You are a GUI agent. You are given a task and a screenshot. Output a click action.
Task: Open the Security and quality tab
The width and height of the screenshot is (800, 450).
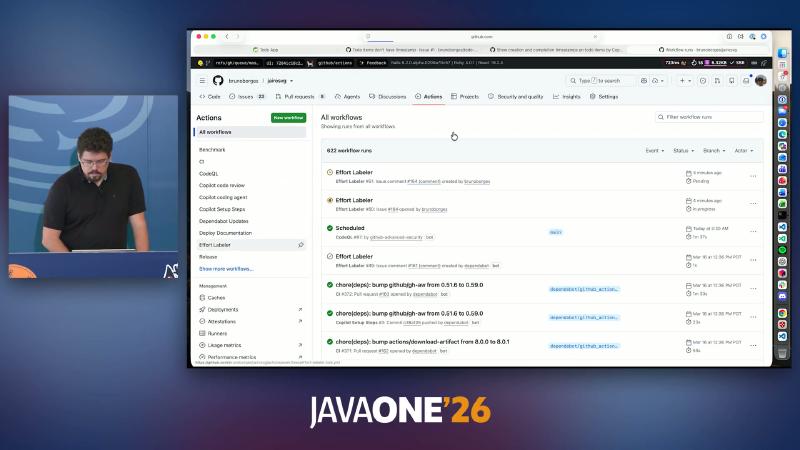[x=516, y=96]
